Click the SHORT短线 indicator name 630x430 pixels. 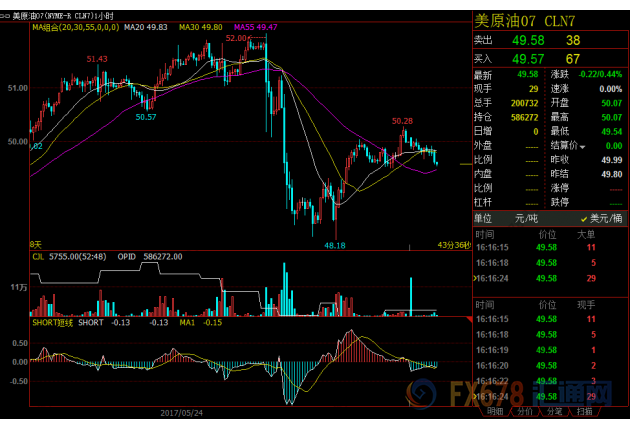tap(52, 323)
